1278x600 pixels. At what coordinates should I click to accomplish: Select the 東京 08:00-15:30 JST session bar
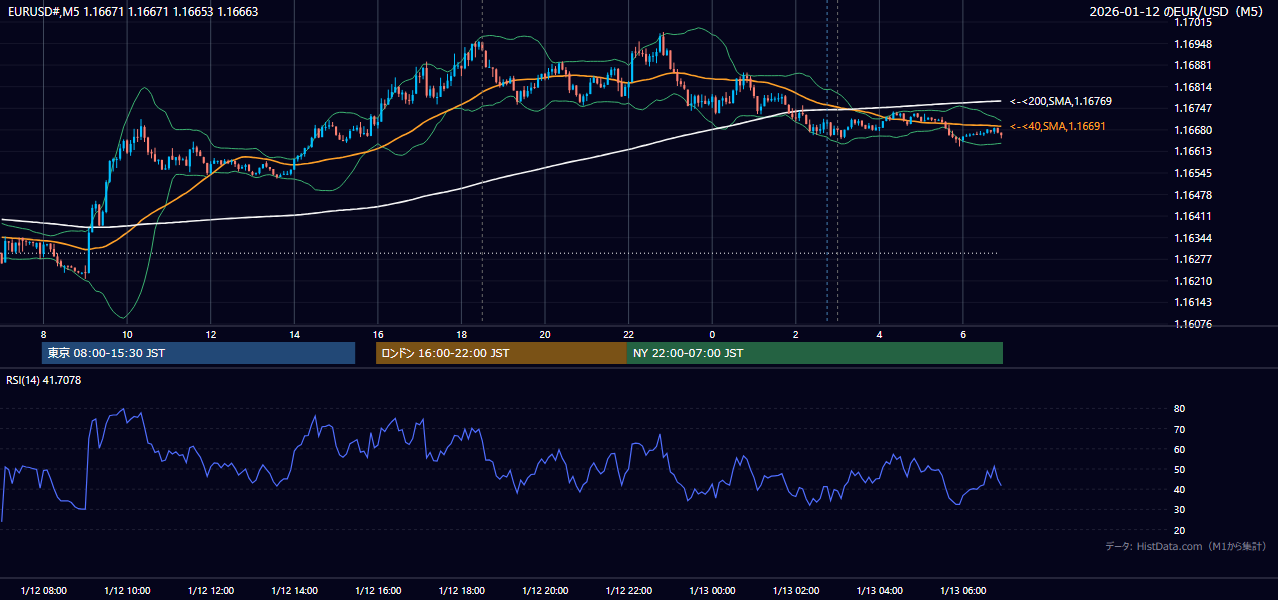click(198, 353)
